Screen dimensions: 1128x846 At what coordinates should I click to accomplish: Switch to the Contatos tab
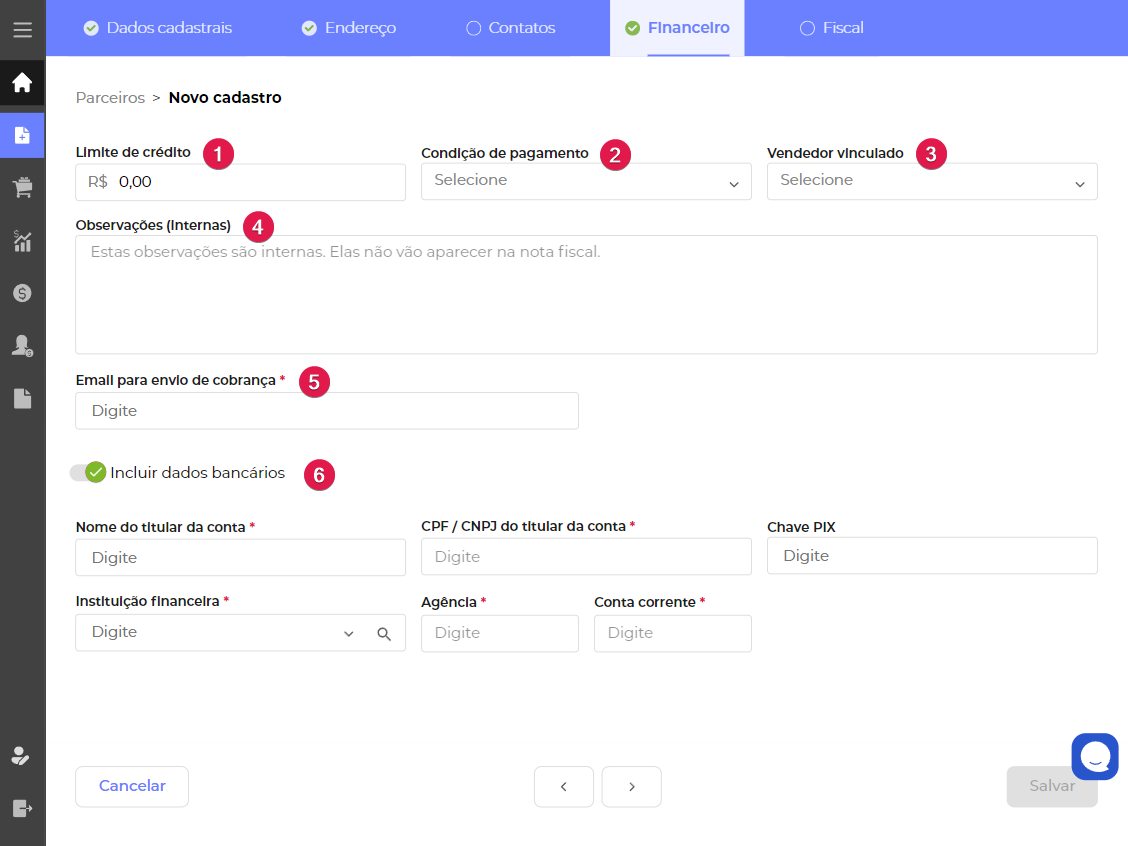[510, 28]
